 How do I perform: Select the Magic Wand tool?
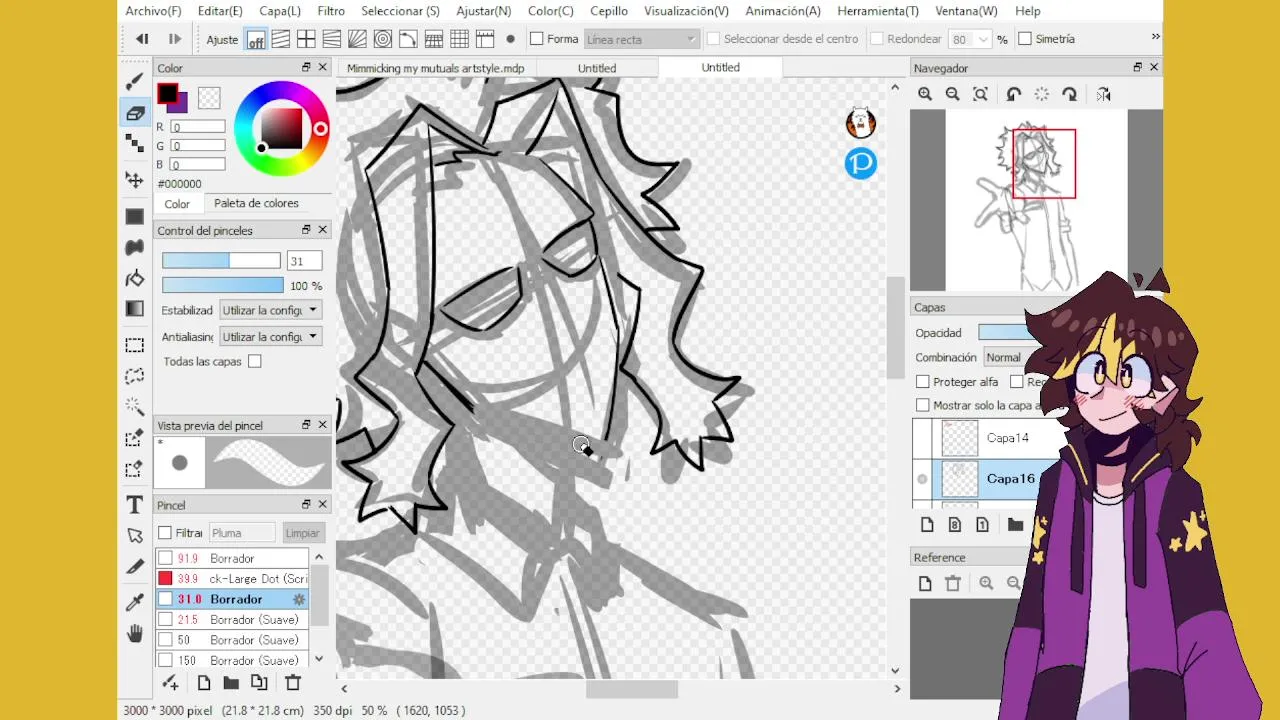click(134, 407)
